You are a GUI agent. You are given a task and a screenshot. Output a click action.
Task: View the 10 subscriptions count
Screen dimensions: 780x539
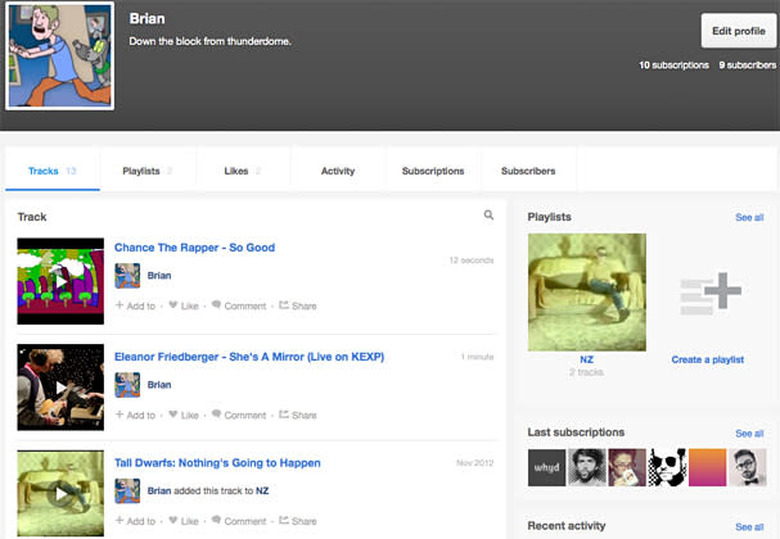tap(674, 65)
